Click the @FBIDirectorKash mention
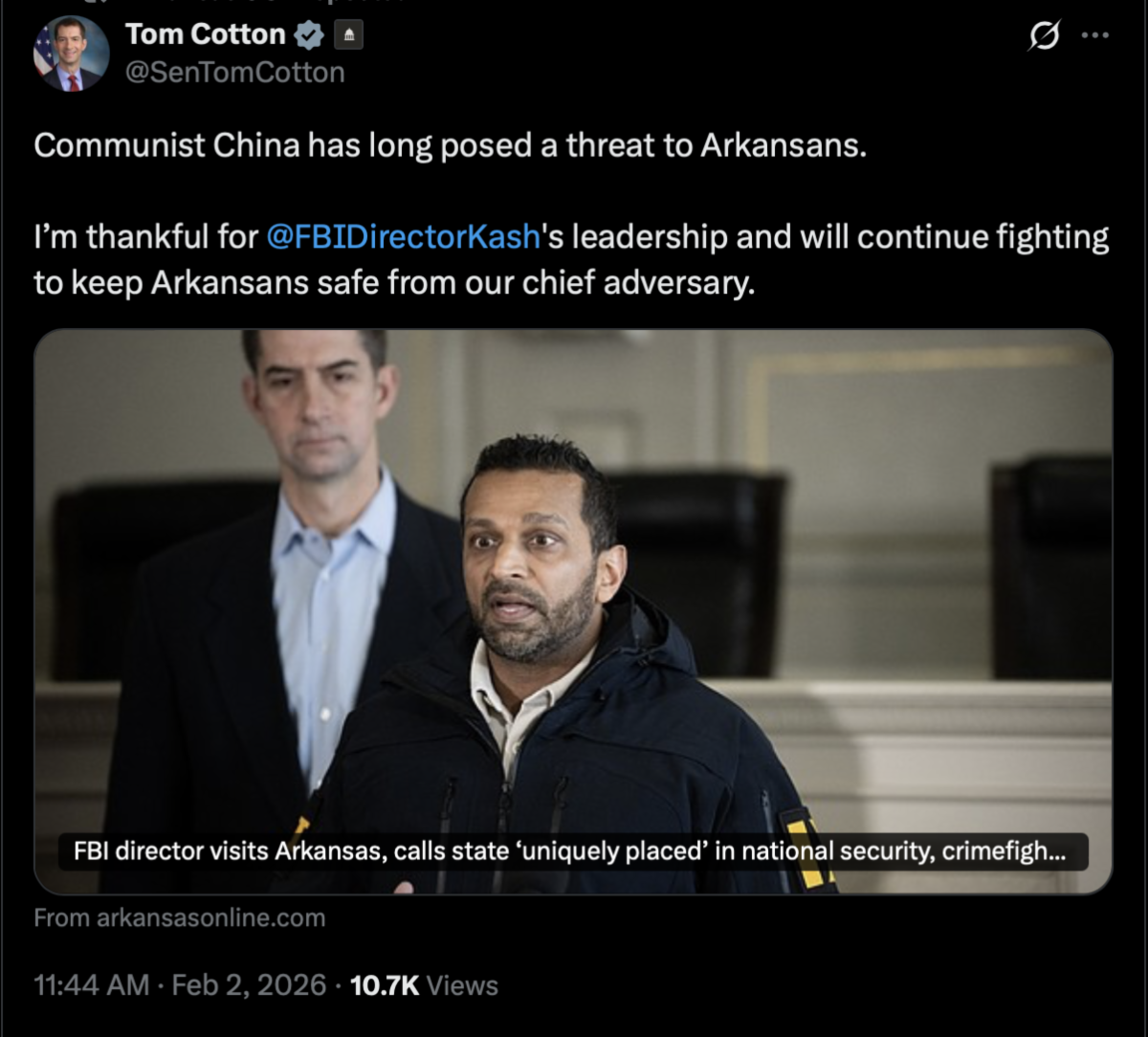This screenshot has width=1148, height=1037. pos(403,236)
